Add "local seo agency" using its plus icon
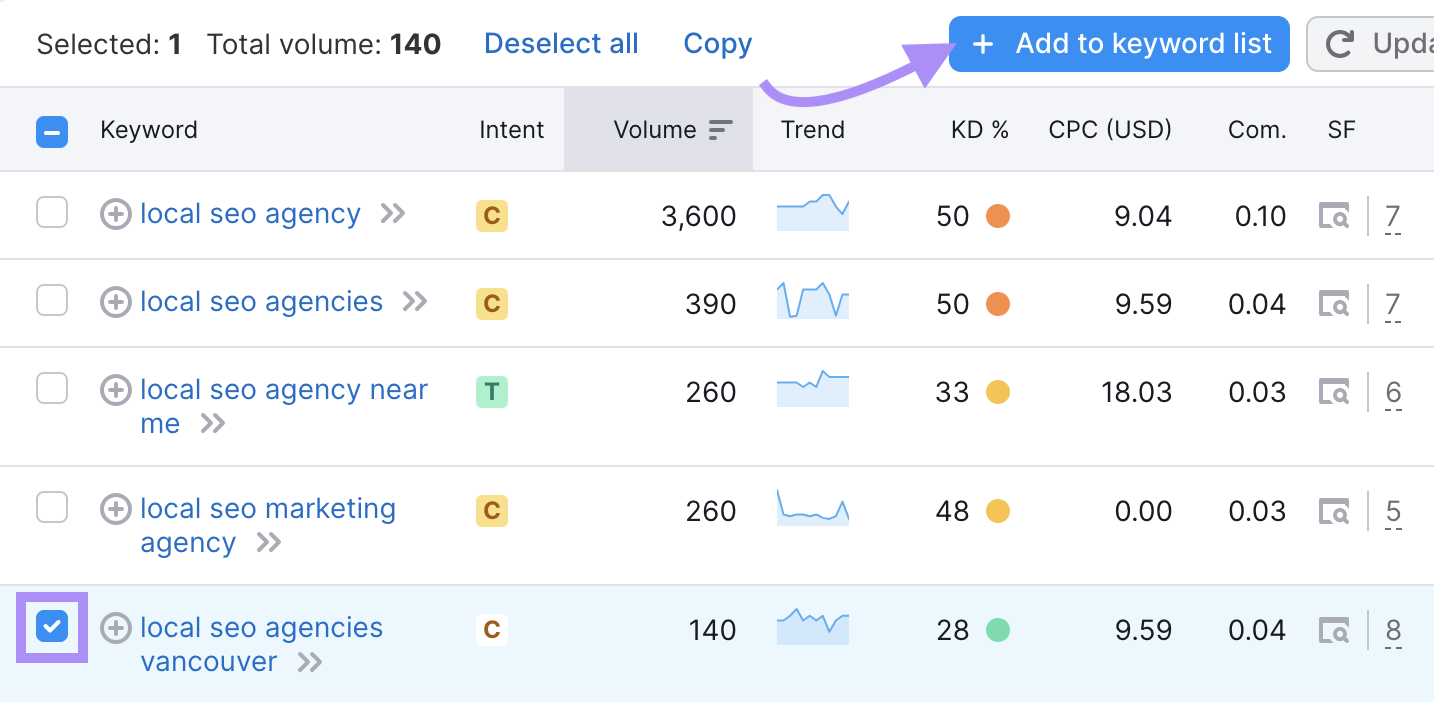1434x702 pixels. [x=115, y=213]
